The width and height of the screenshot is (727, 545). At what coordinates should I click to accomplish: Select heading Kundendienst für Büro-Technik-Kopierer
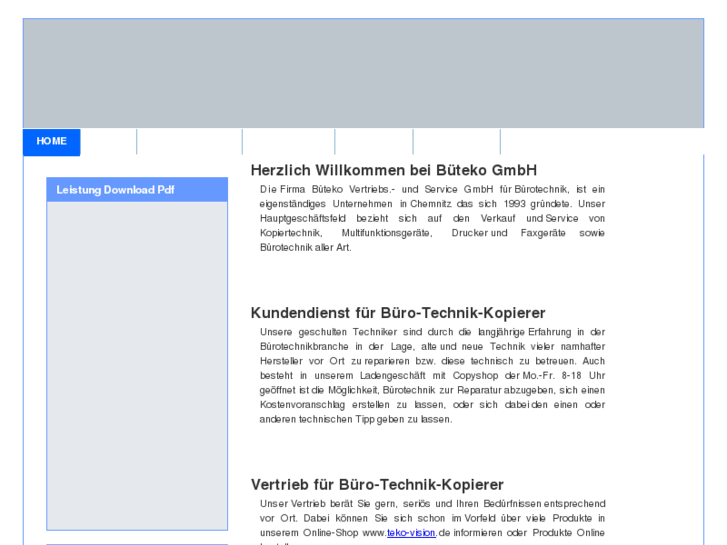[398, 313]
